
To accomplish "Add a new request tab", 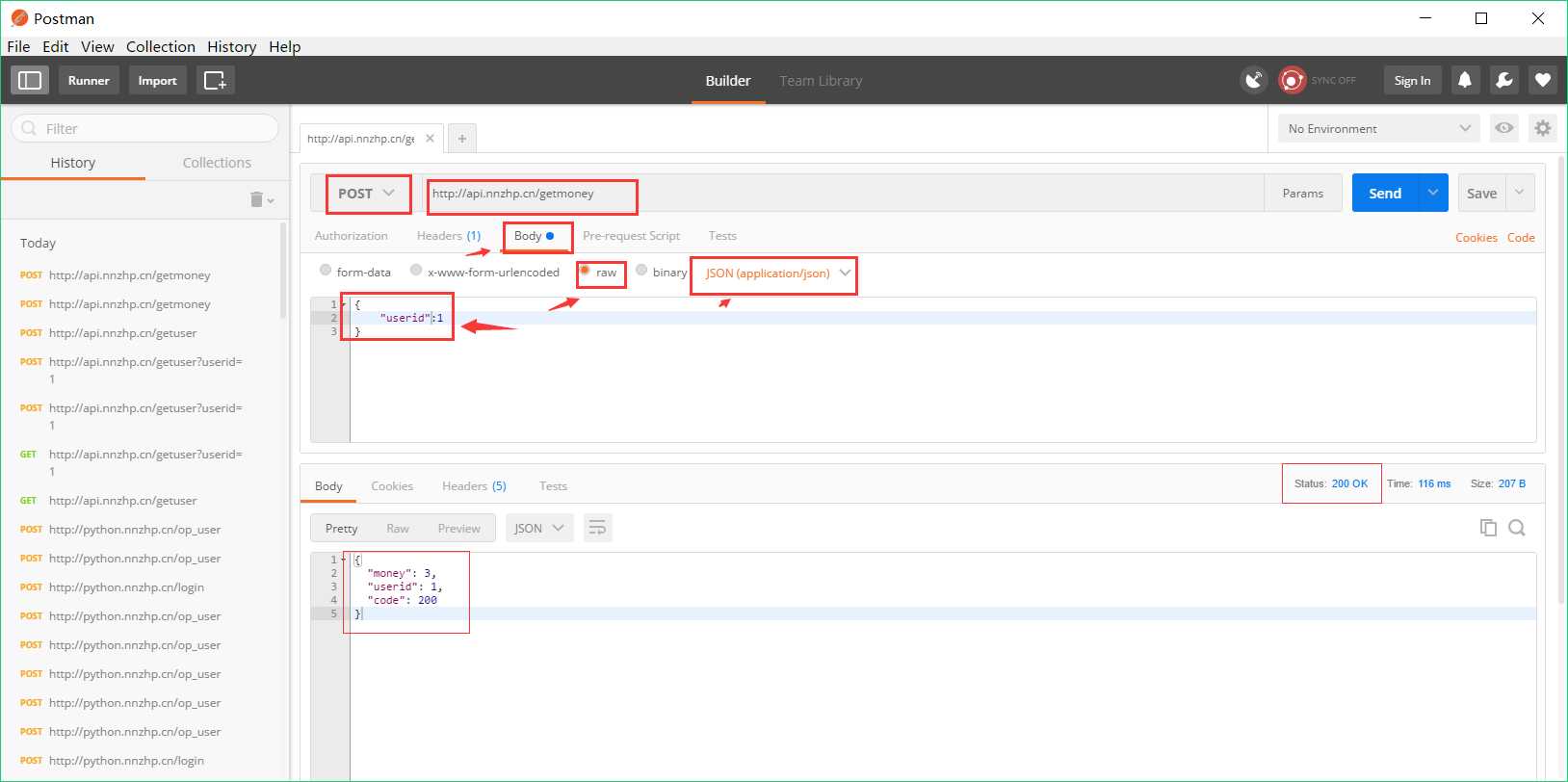I will point(462,139).
